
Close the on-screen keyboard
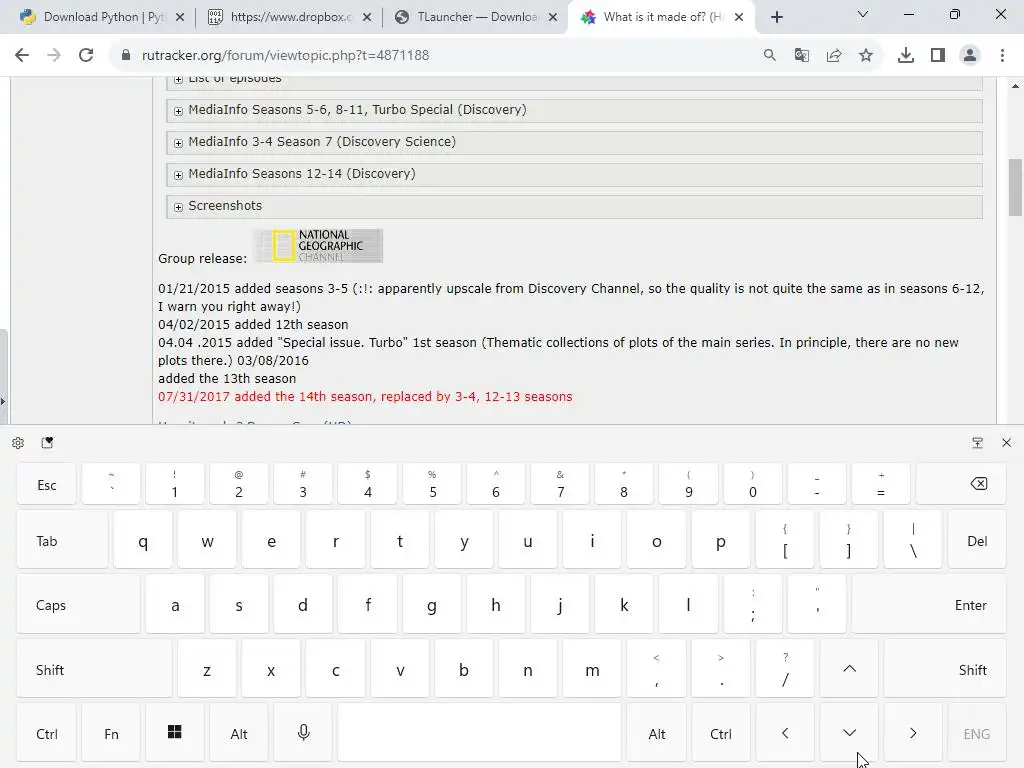point(1006,443)
